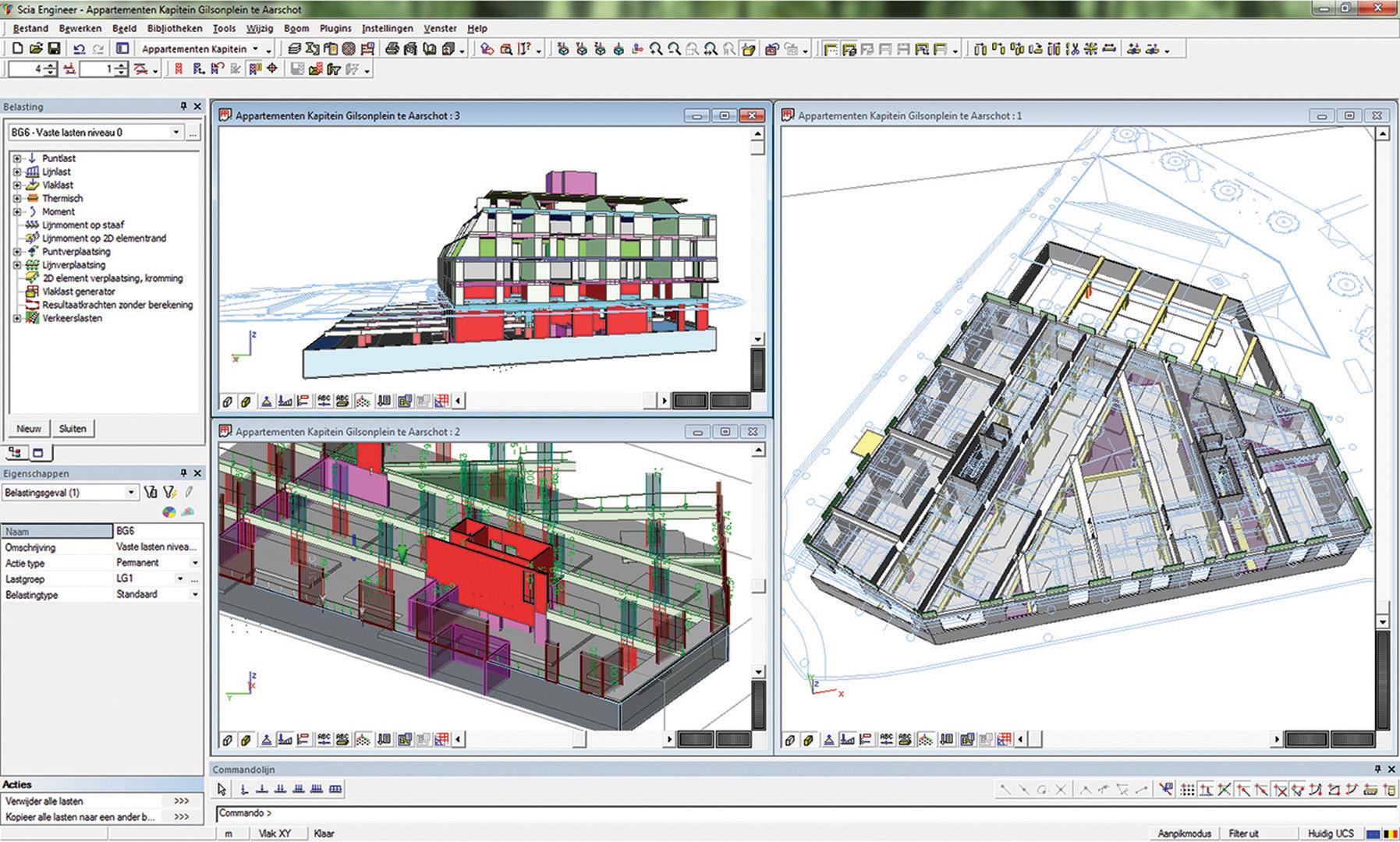
Task: Click the Undo icon in the toolbar
Action: pyautogui.click(x=78, y=48)
